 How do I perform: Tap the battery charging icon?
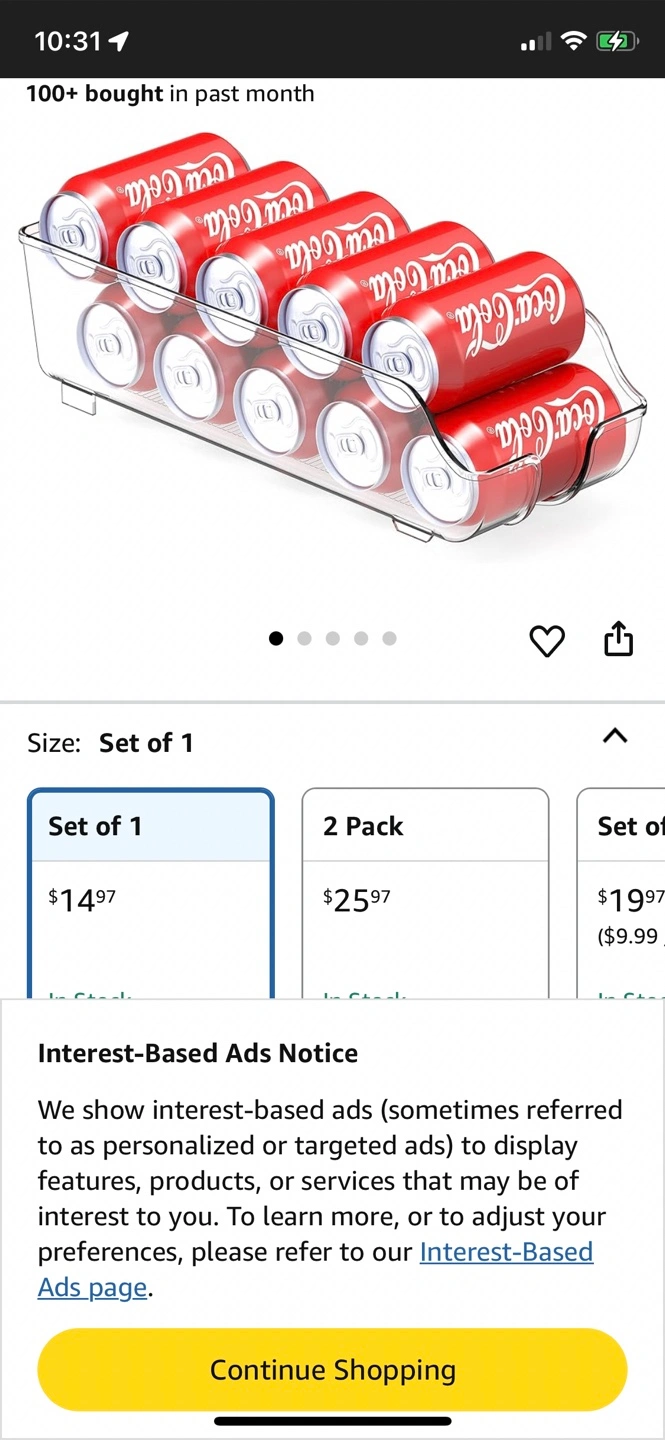(x=616, y=41)
